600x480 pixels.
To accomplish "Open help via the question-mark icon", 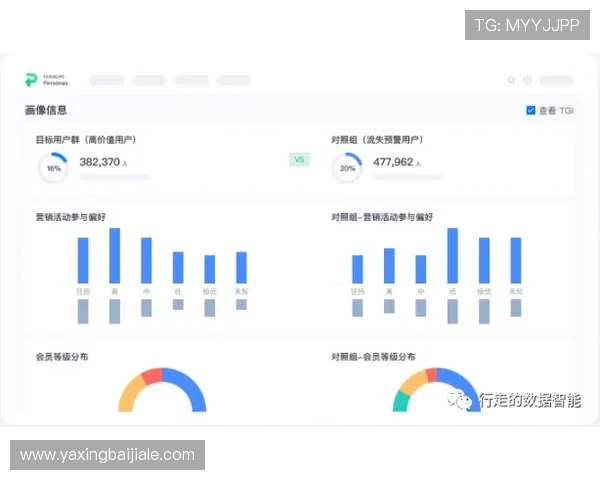I will (x=527, y=80).
